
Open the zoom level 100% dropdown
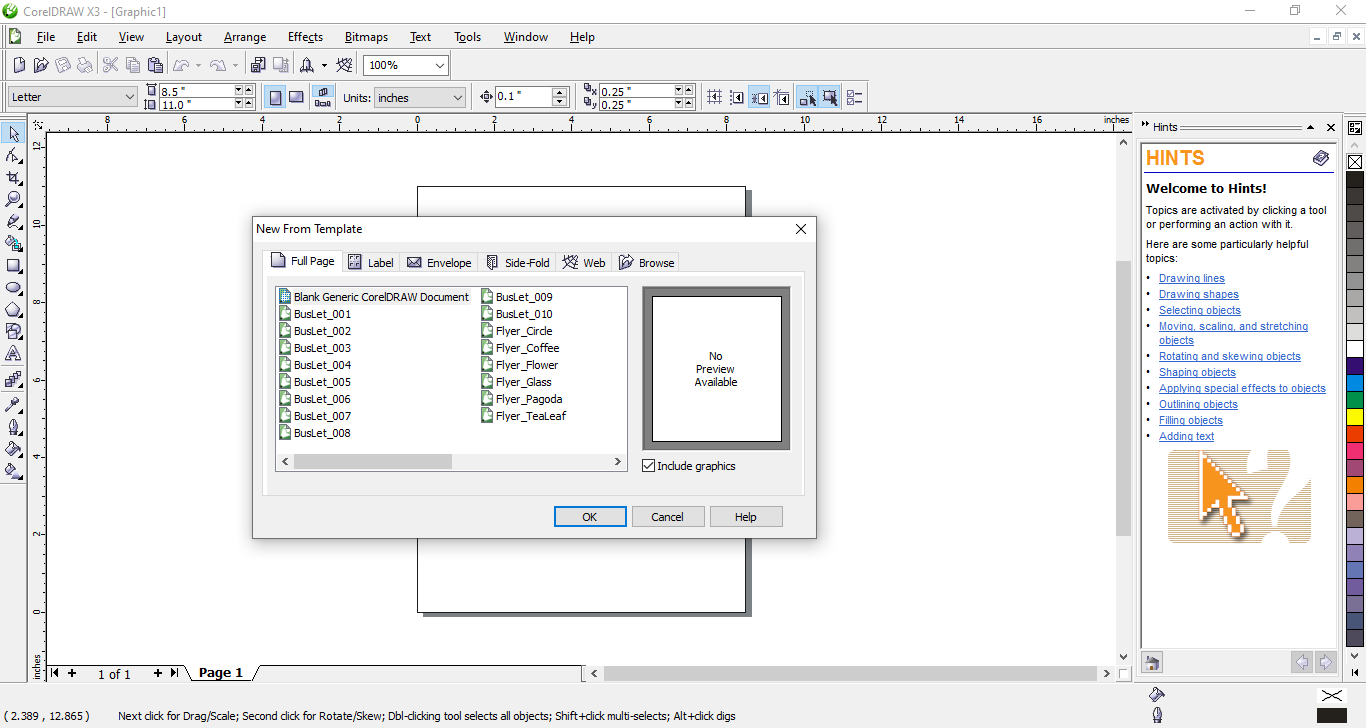point(439,65)
